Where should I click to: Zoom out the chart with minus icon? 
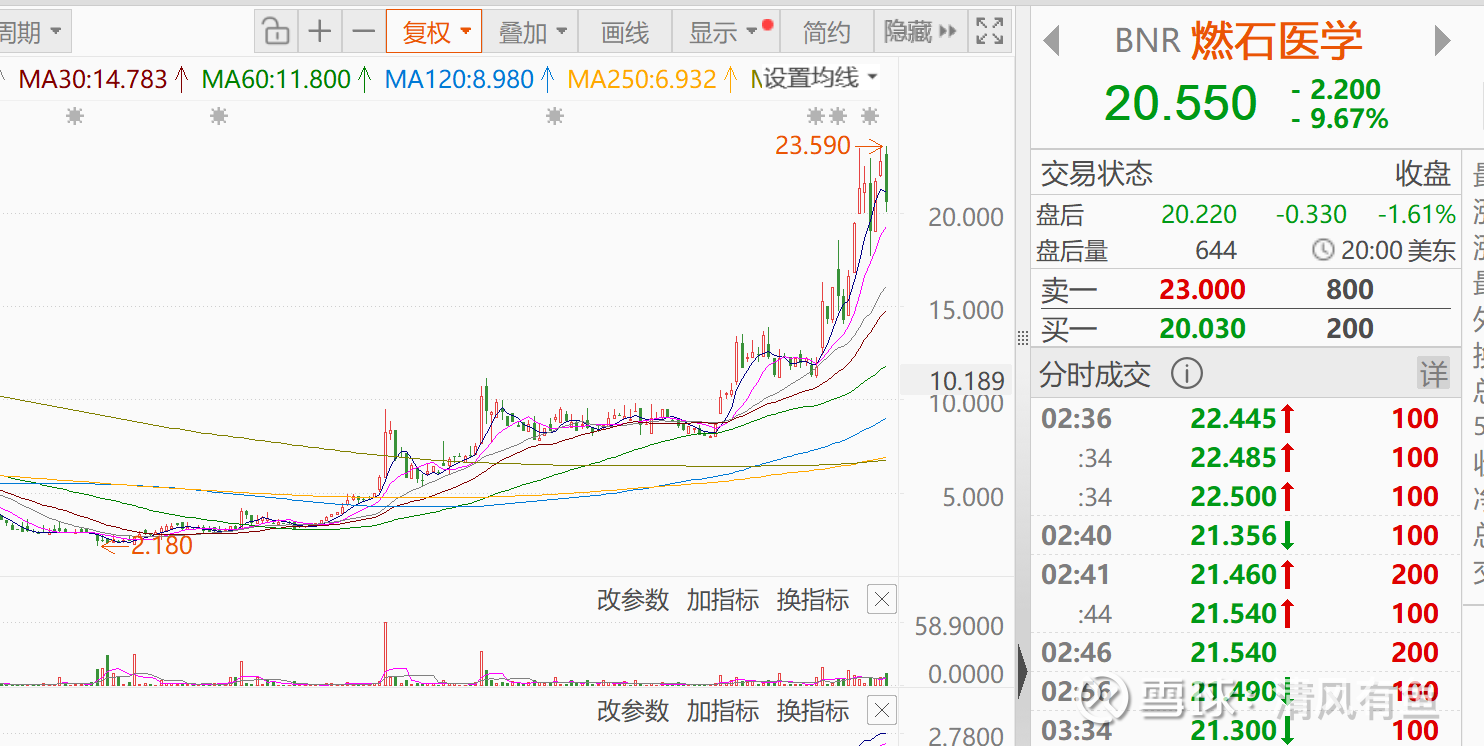coord(364,32)
